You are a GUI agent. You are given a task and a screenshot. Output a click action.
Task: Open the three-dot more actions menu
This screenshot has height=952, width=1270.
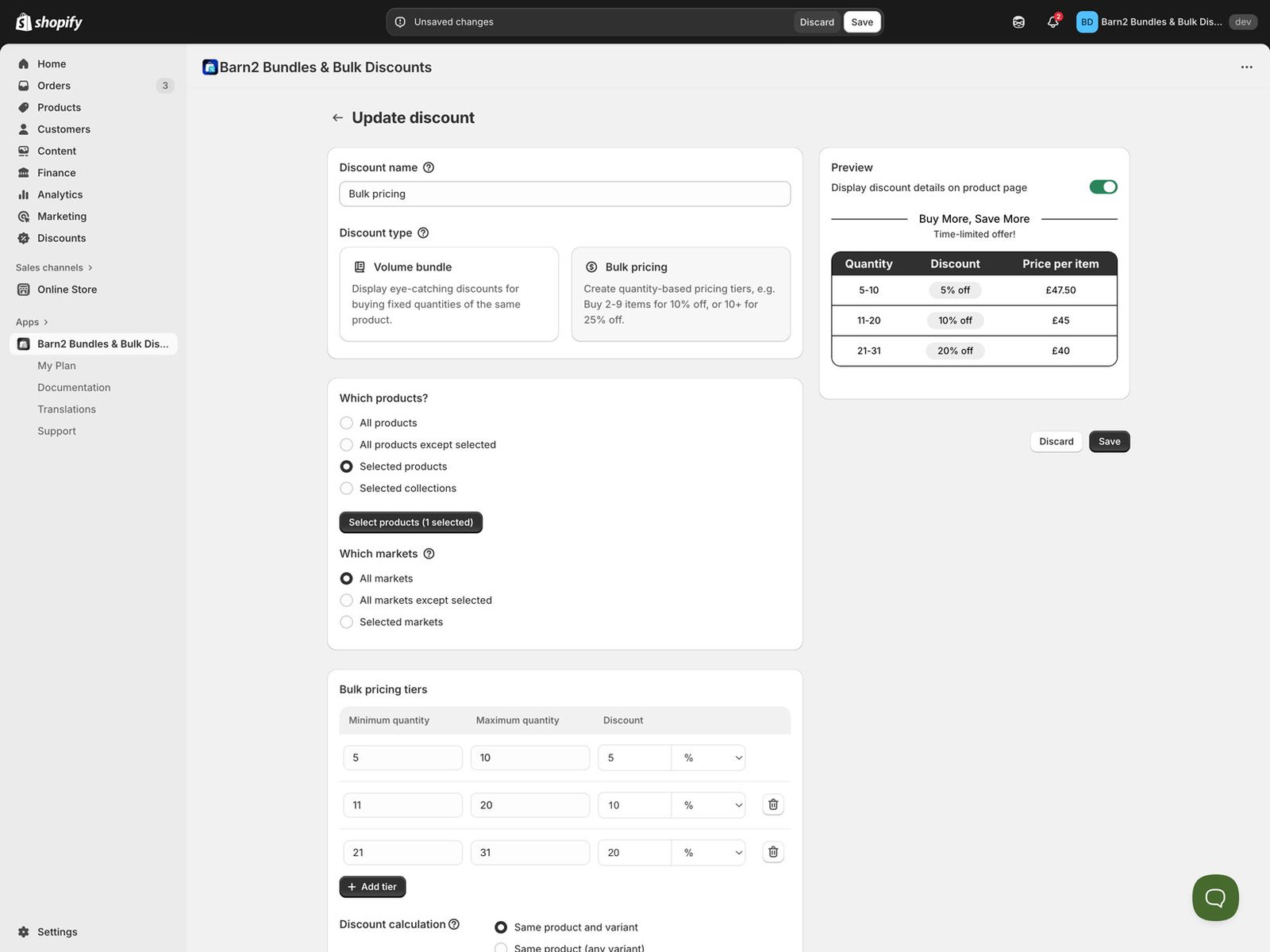point(1246,67)
